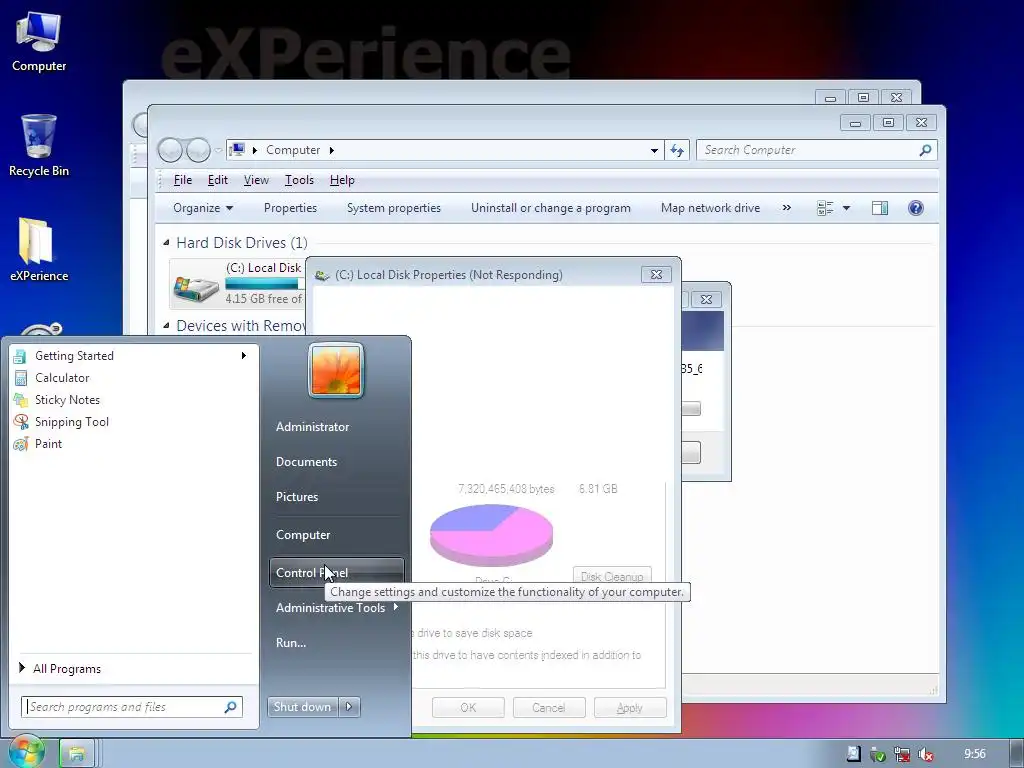Viewport: 1024px width, 768px height.
Task: Open the File menu
Action: tap(182, 180)
